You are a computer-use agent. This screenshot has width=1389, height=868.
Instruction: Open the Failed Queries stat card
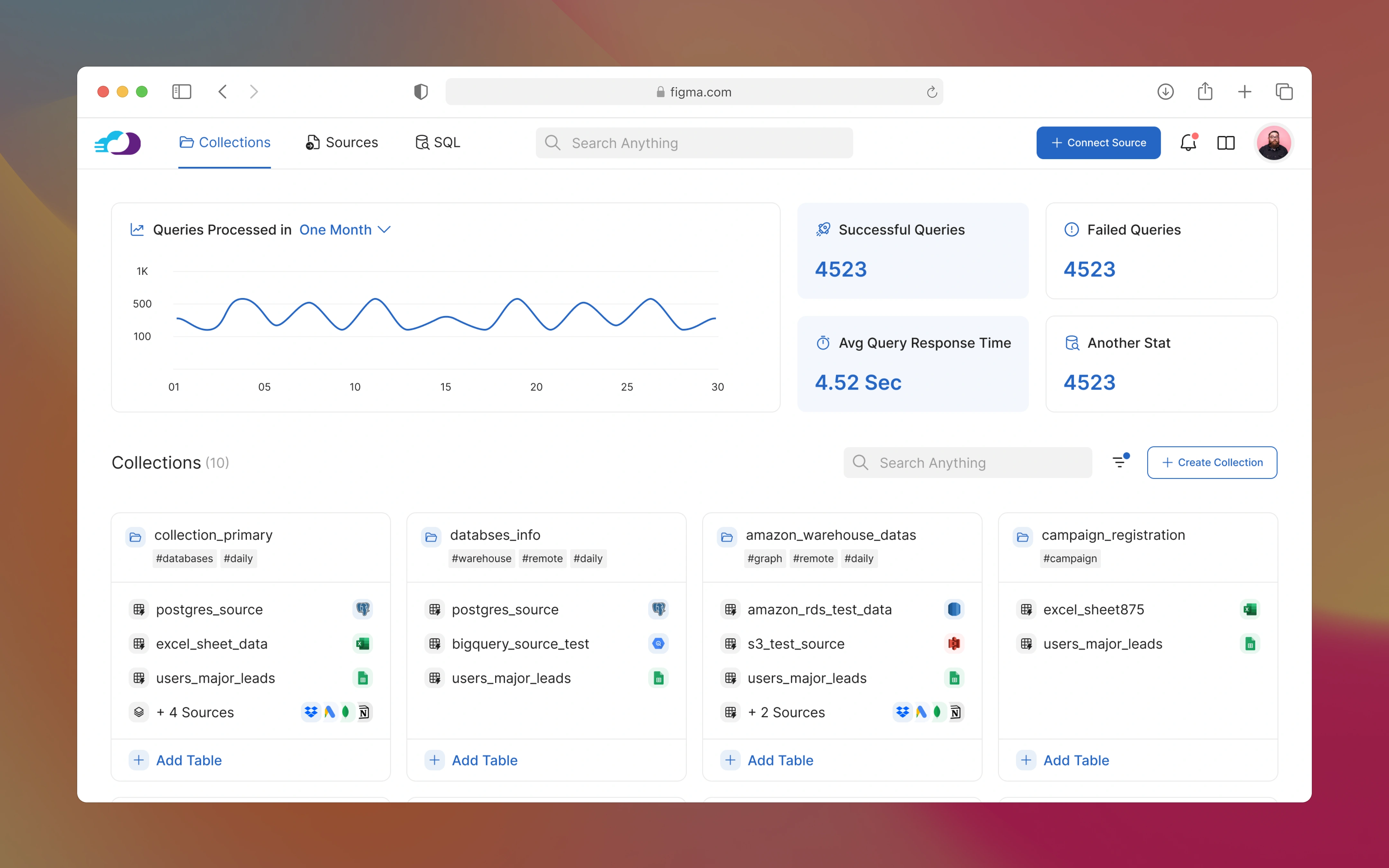[1161, 250]
